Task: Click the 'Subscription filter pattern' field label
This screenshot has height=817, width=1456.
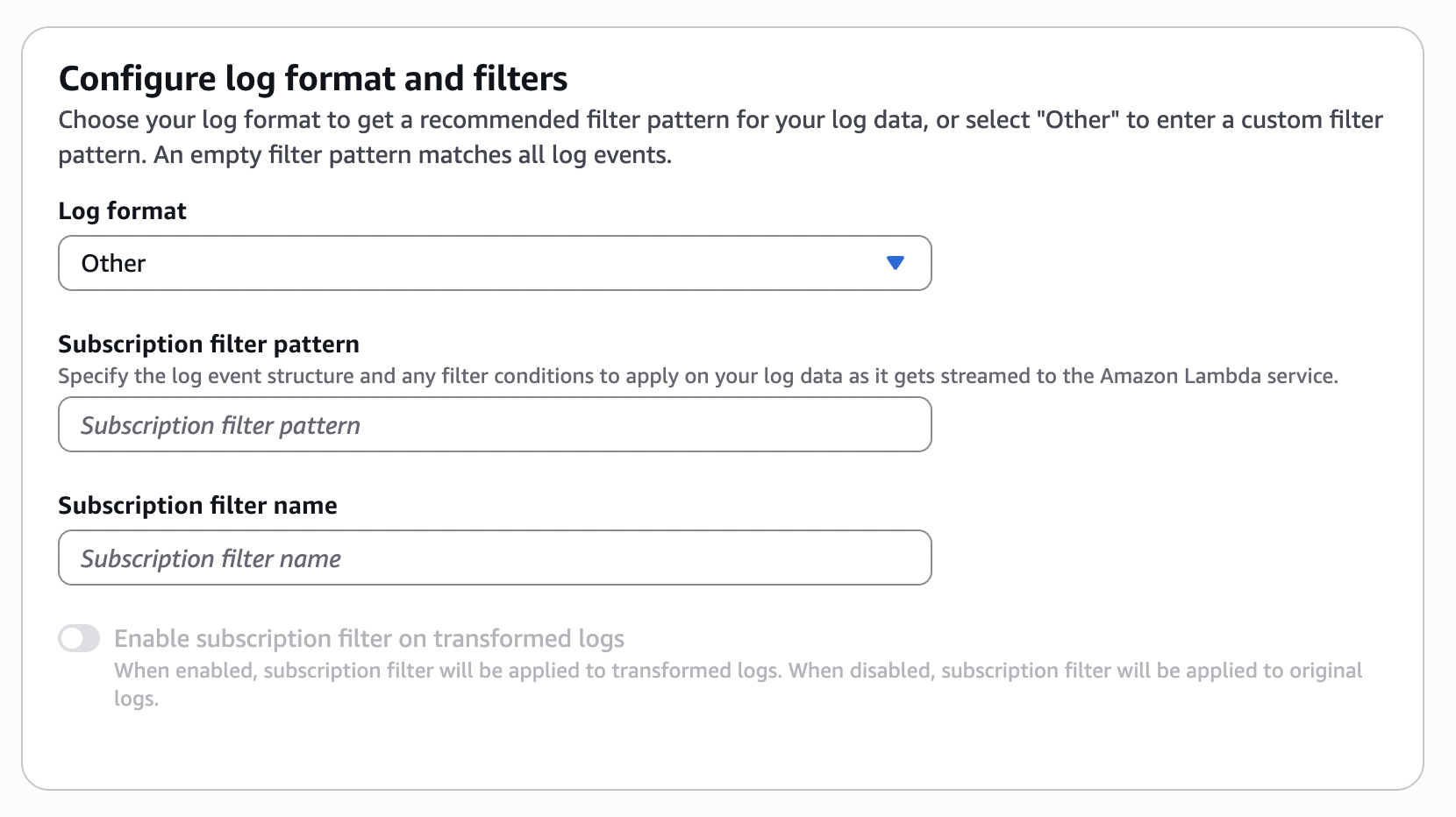Action: 209,345
